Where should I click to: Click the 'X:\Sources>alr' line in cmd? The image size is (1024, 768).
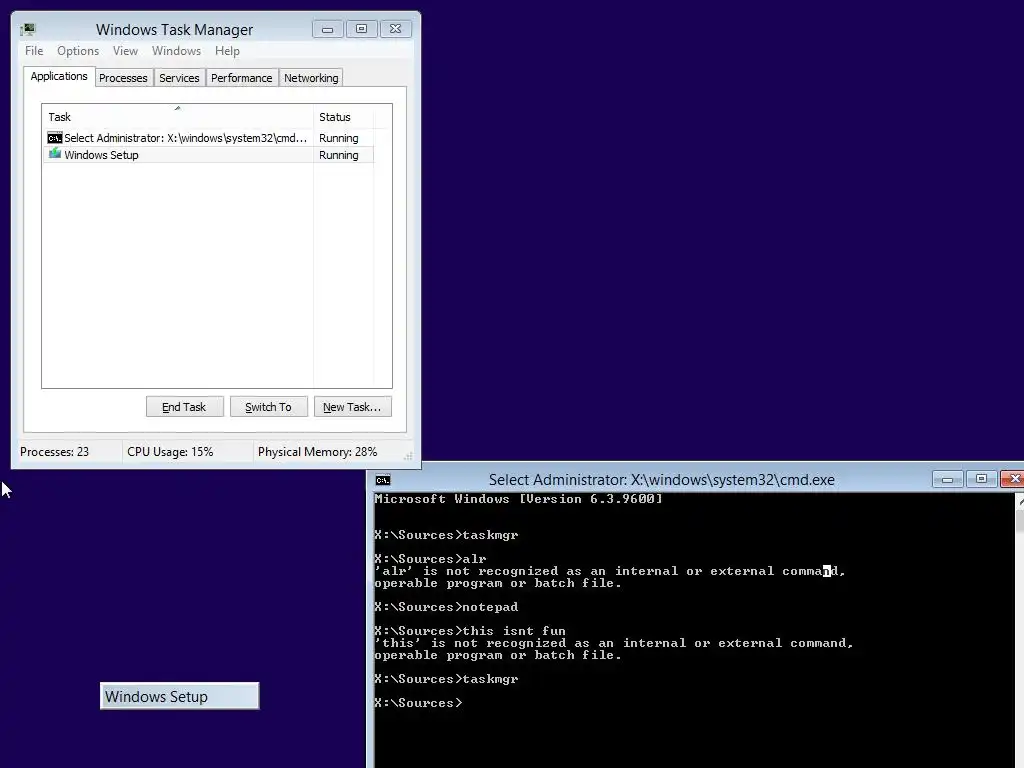430,558
